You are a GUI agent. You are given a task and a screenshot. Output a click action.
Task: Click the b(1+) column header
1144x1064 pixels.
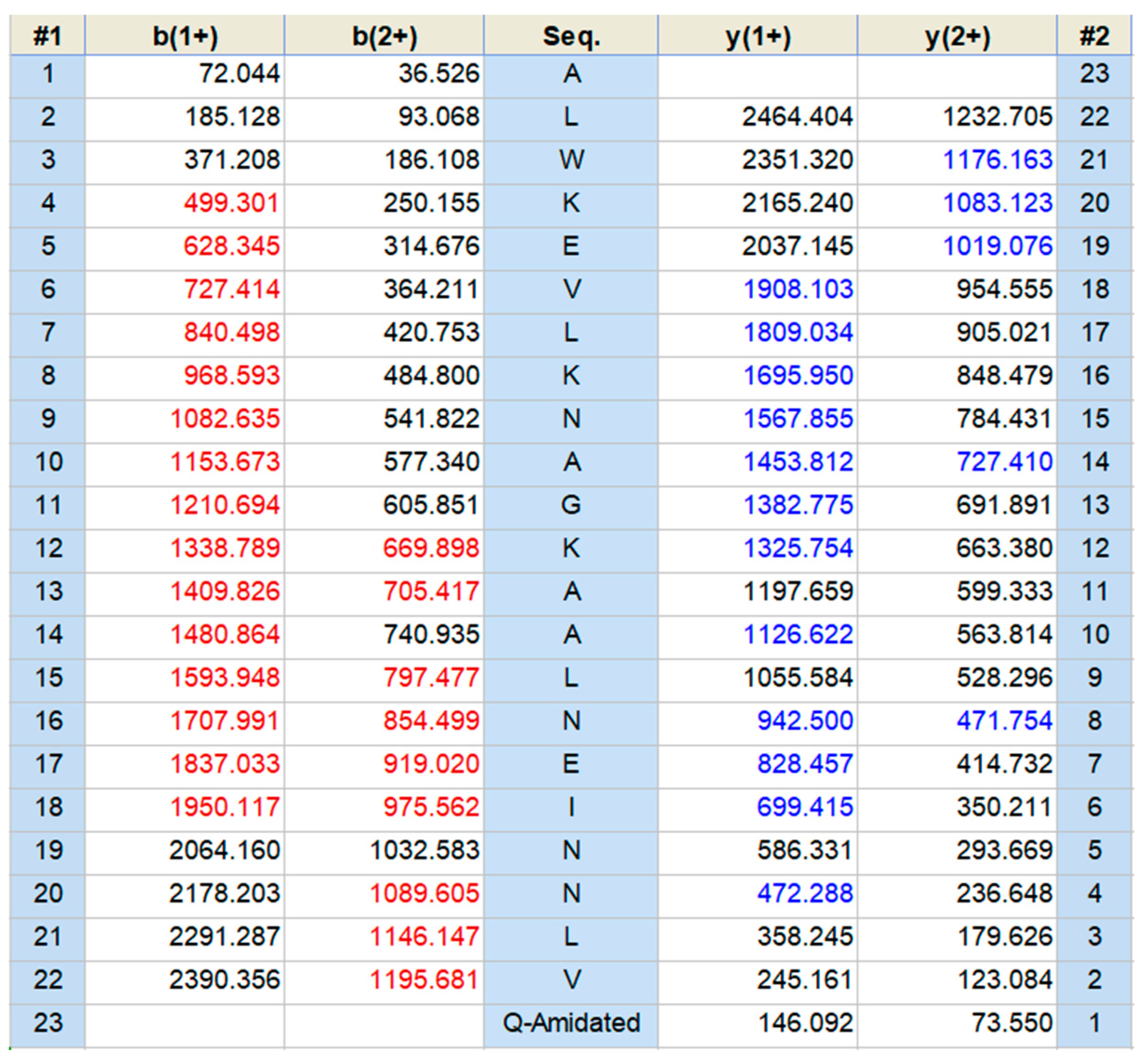pyautogui.click(x=185, y=36)
